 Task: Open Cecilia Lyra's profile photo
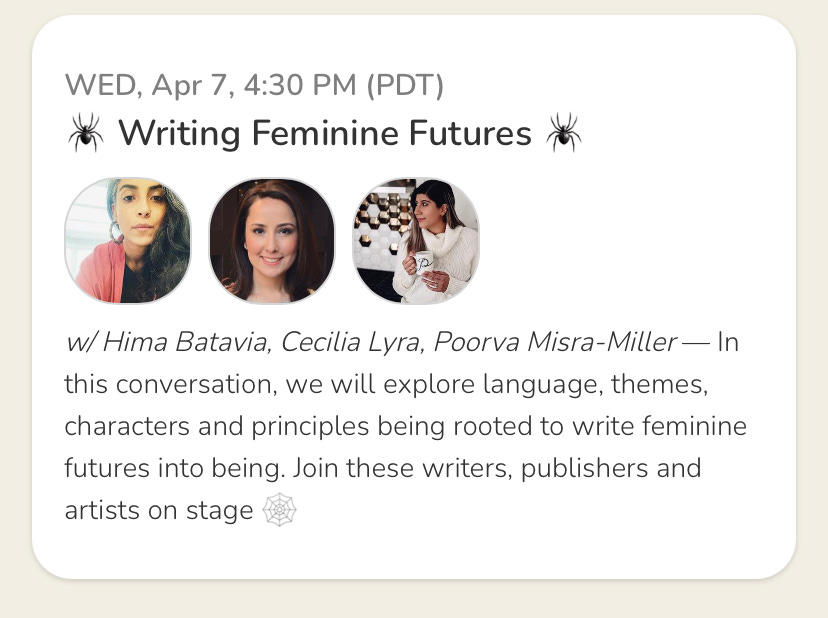[271, 241]
